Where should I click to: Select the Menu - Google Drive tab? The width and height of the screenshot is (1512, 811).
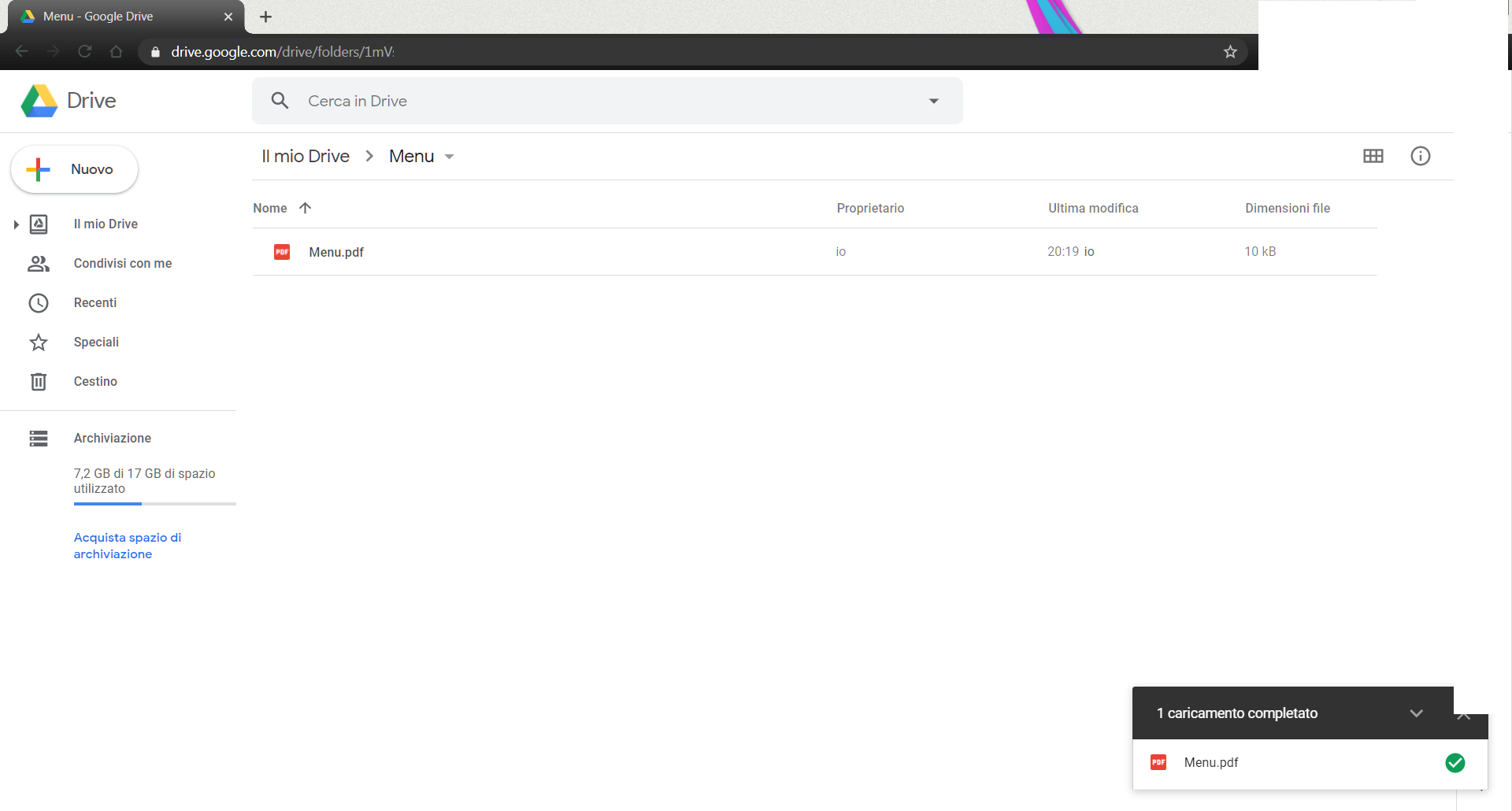(x=126, y=17)
